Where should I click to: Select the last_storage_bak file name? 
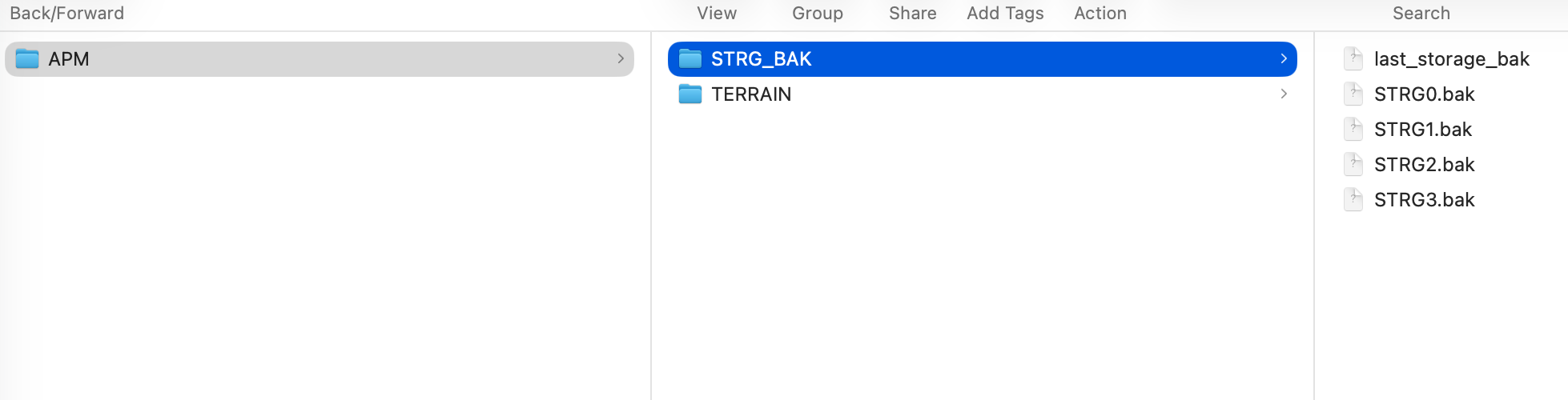1452,59
